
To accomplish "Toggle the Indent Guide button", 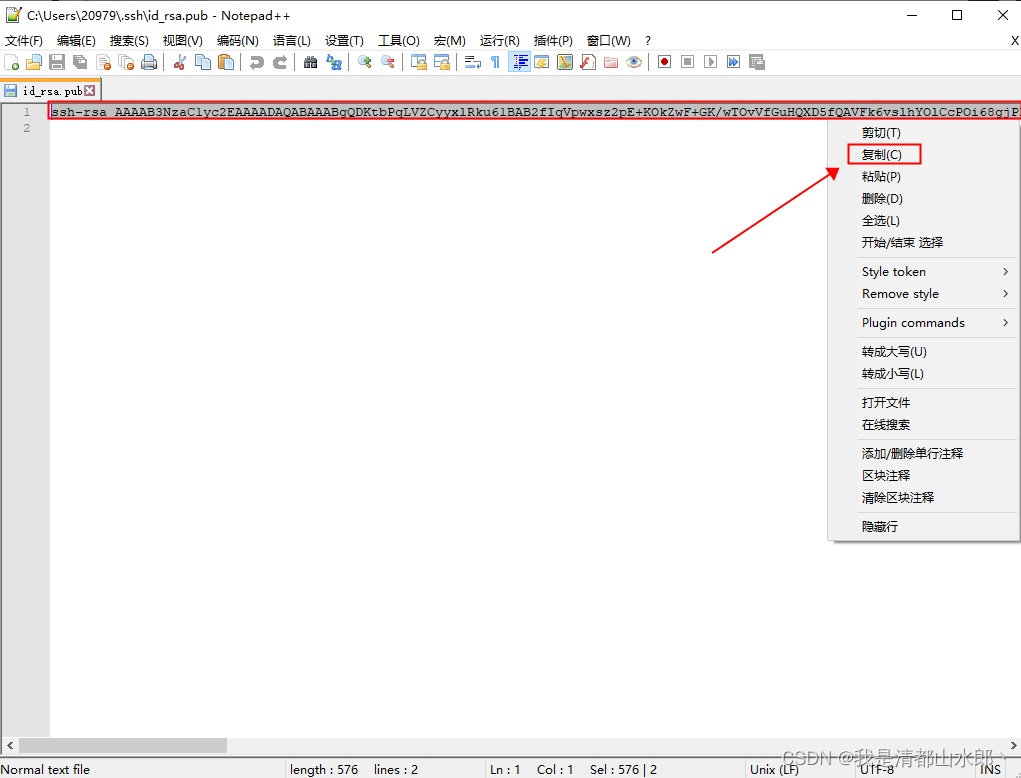I will pyautogui.click(x=519, y=63).
